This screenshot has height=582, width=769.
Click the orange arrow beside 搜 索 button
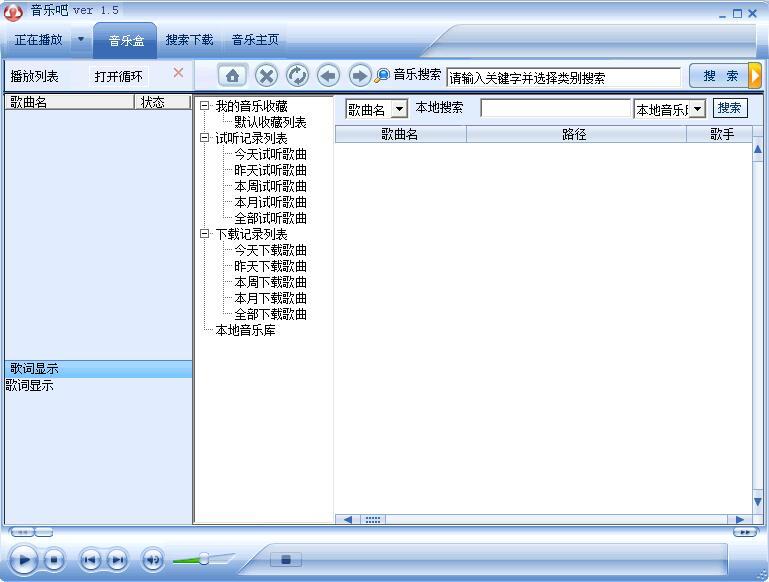[x=755, y=76]
